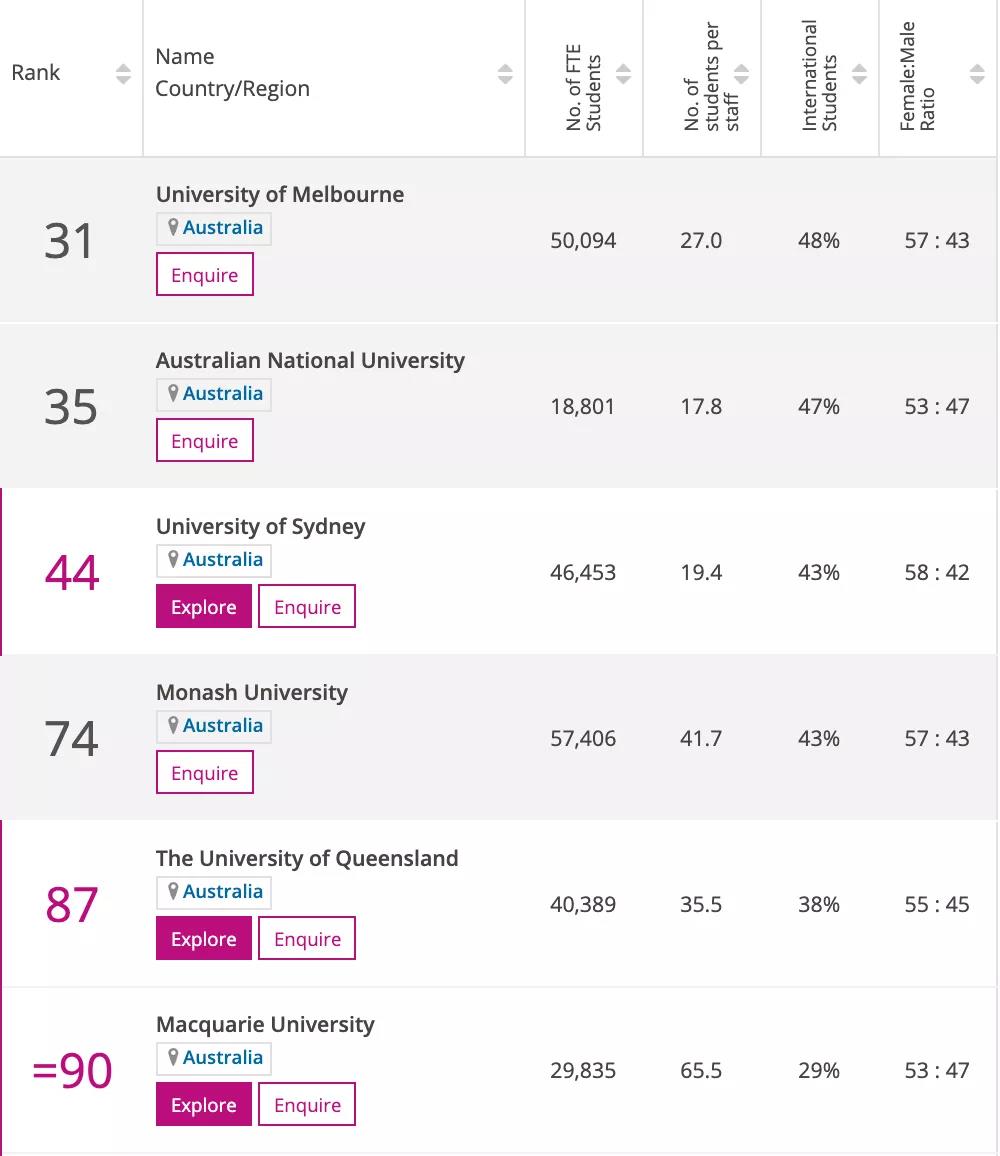Sort by International Students arrows
This screenshot has width=1000, height=1156.
(x=859, y=74)
